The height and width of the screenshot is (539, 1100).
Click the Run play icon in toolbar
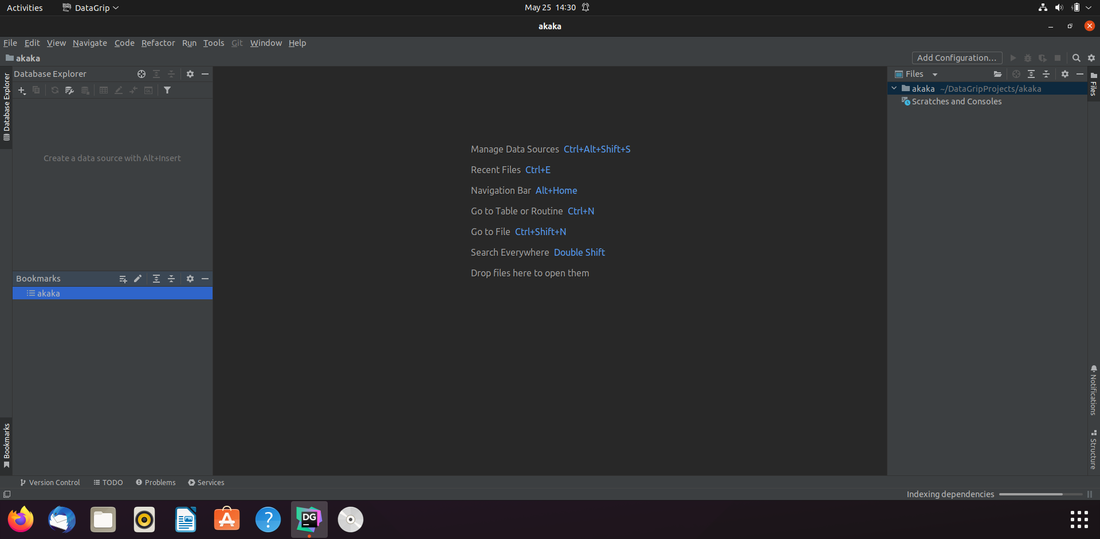[x=1013, y=58]
